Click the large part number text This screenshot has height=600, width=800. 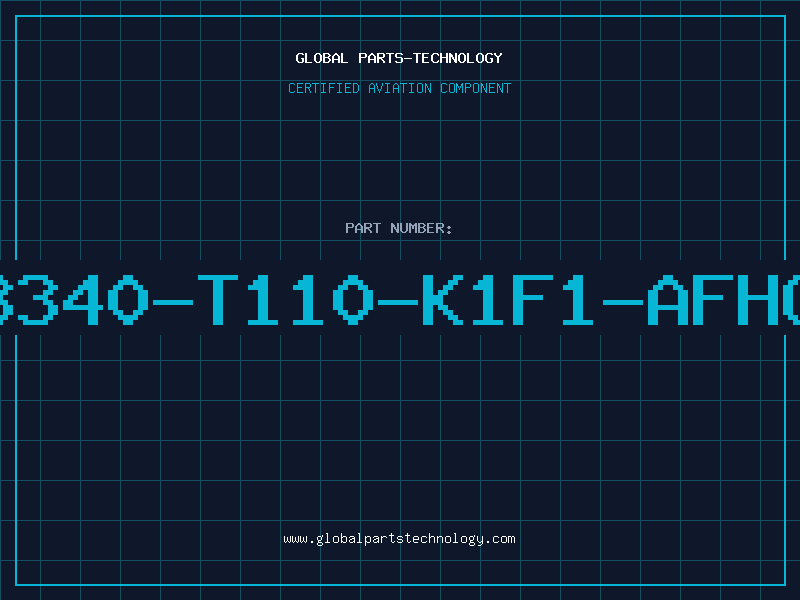coord(400,299)
